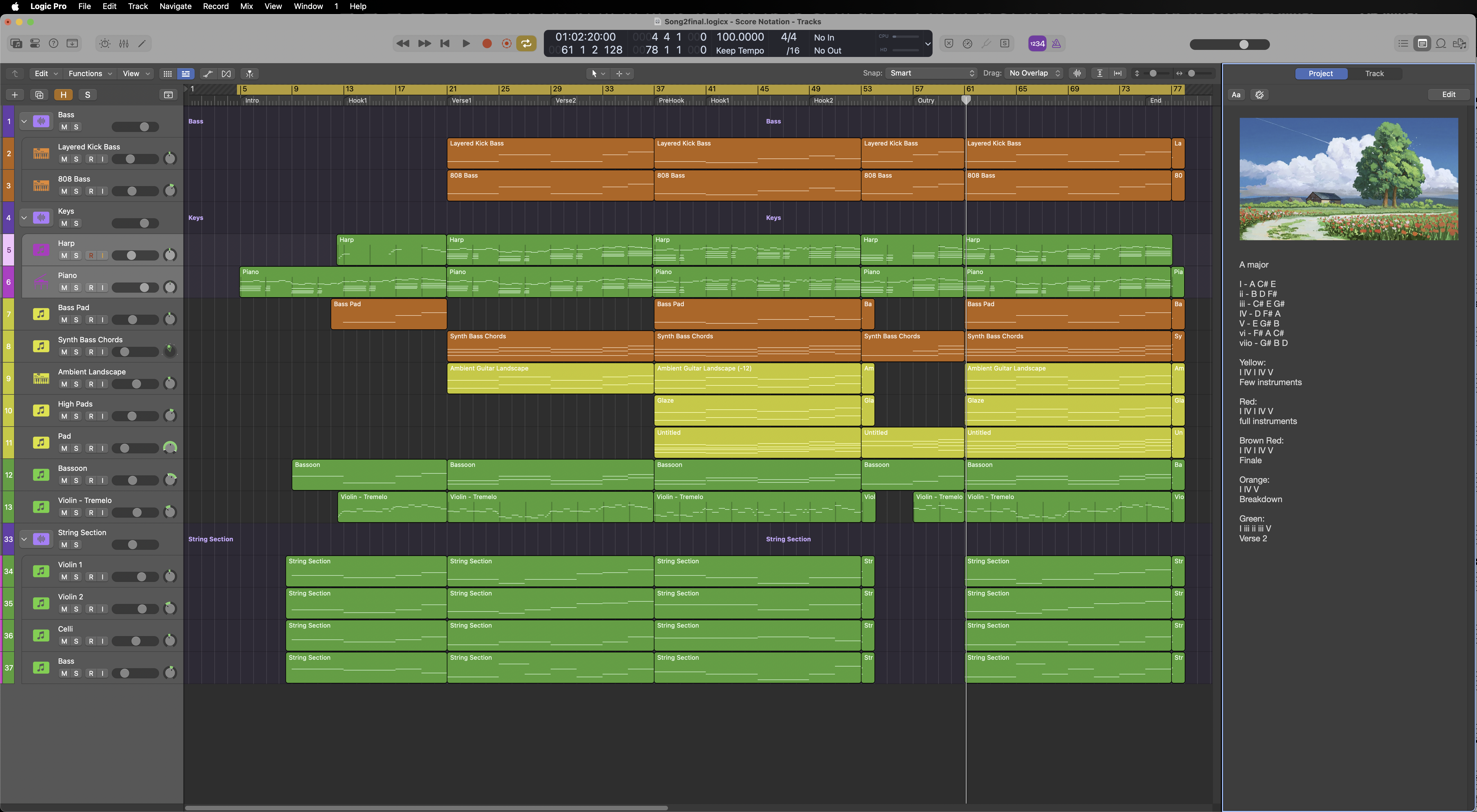This screenshot has width=1477, height=812.
Task: Adjust the Piano track volume slider
Action: pyautogui.click(x=135, y=288)
